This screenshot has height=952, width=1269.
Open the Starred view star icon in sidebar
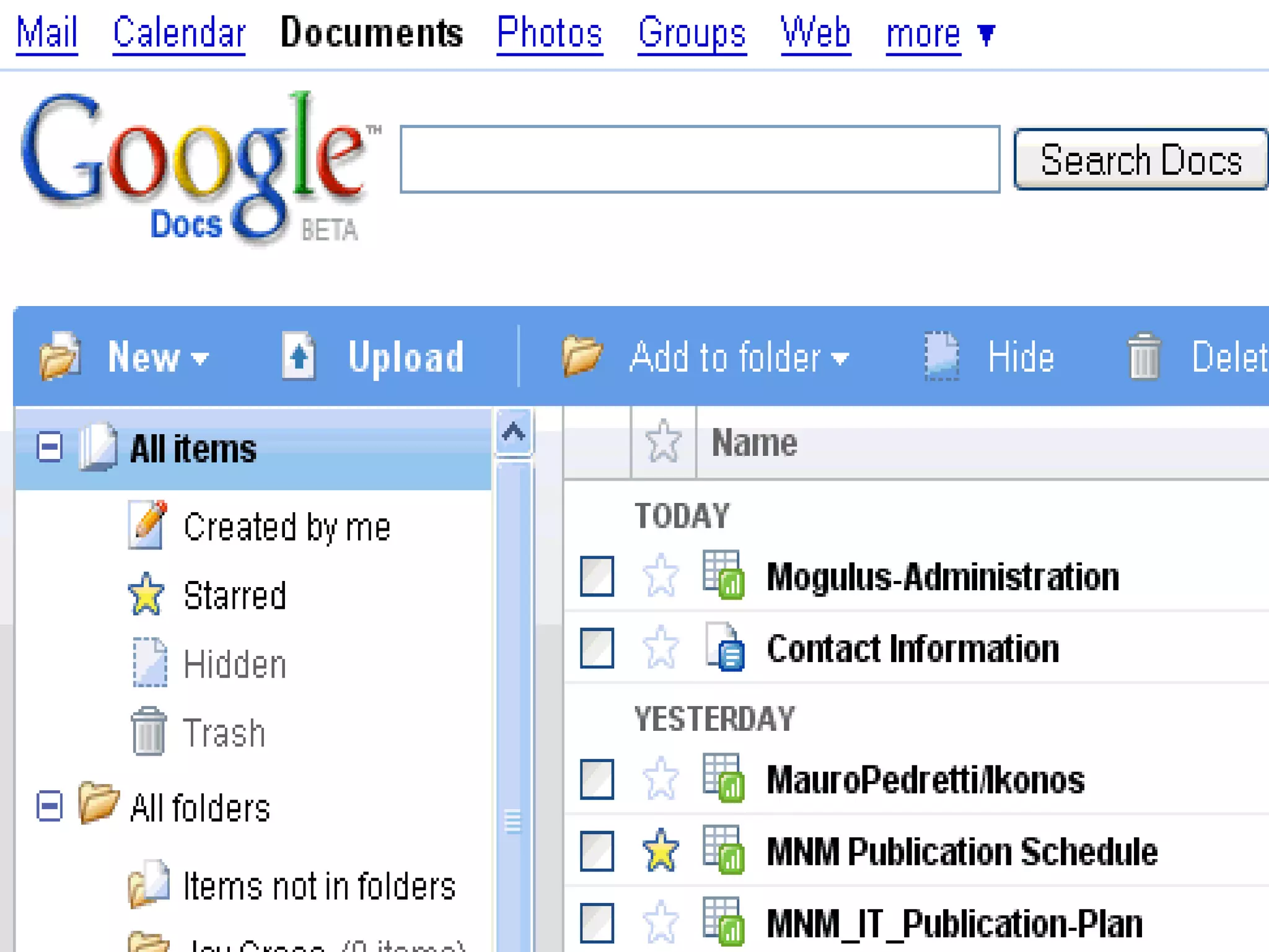pos(146,595)
